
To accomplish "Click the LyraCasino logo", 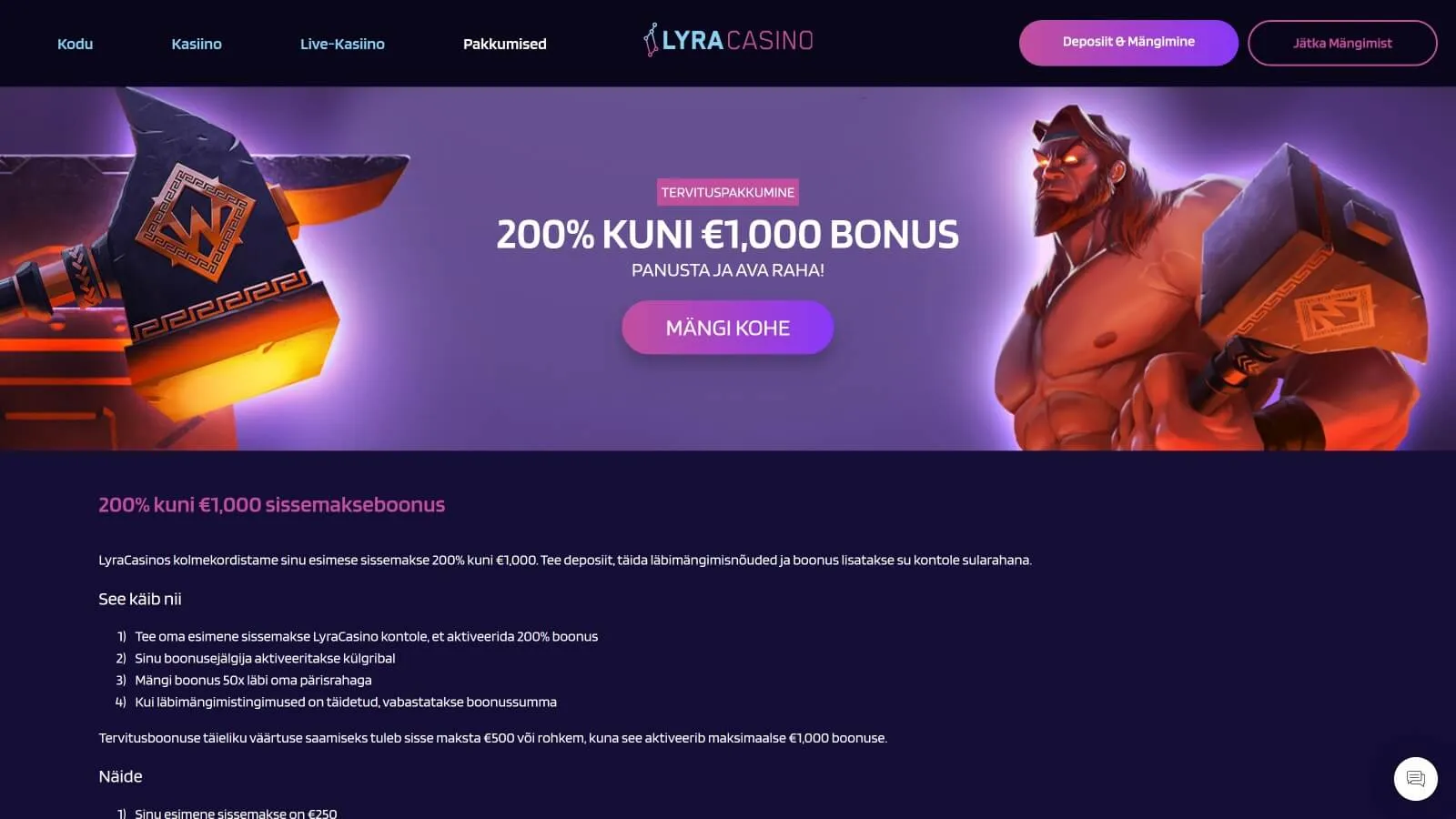I will coord(728,40).
